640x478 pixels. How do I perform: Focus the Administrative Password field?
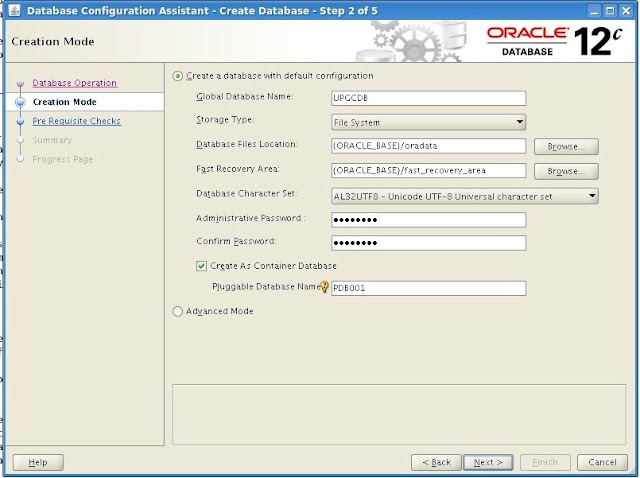click(429, 220)
